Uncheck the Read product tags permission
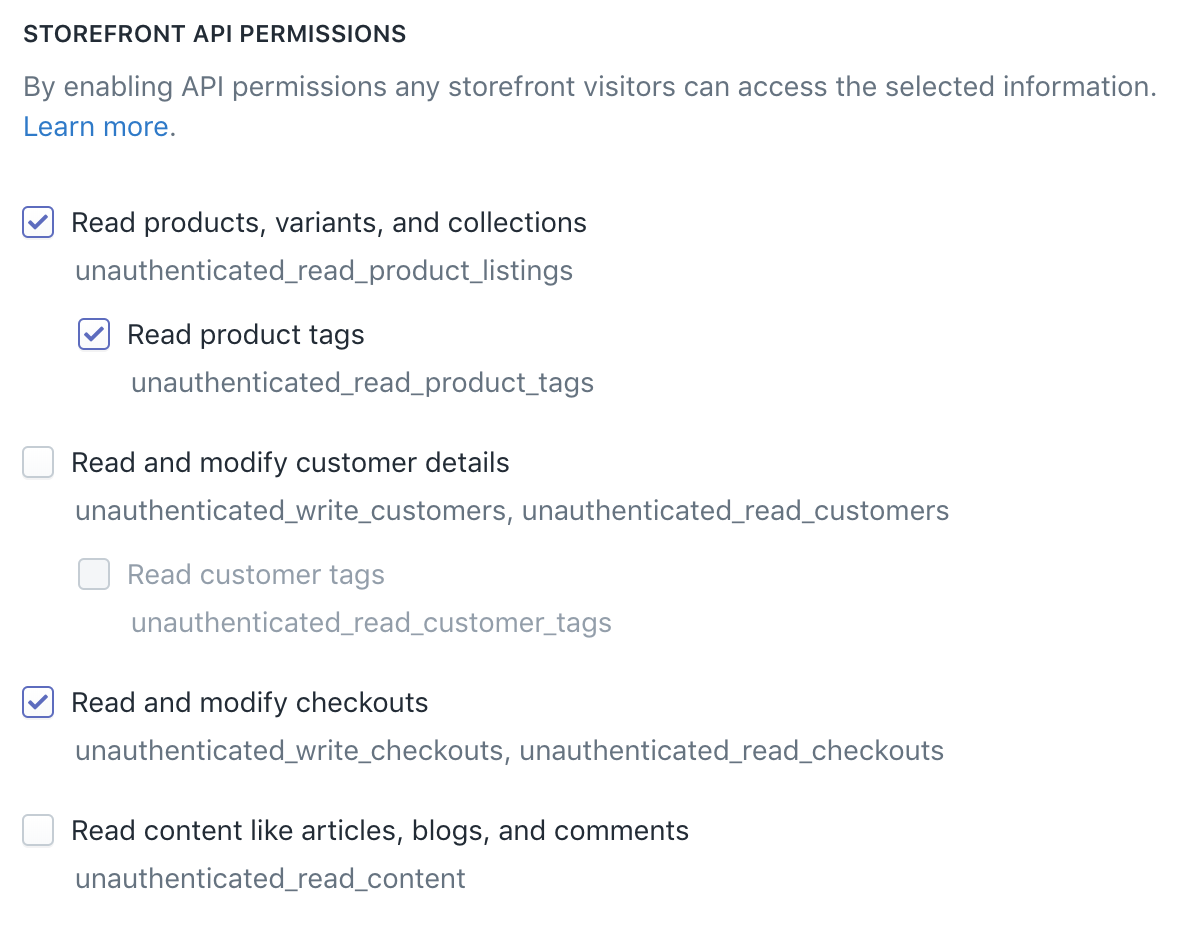This screenshot has width=1192, height=926. [93, 334]
